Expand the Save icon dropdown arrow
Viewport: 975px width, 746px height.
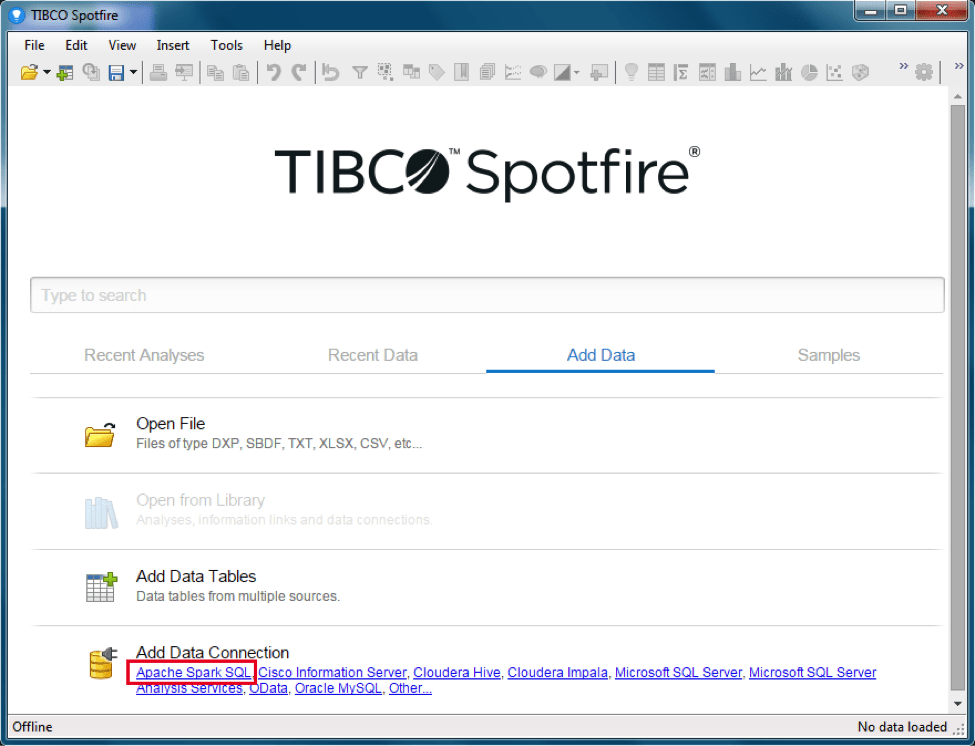pos(133,73)
